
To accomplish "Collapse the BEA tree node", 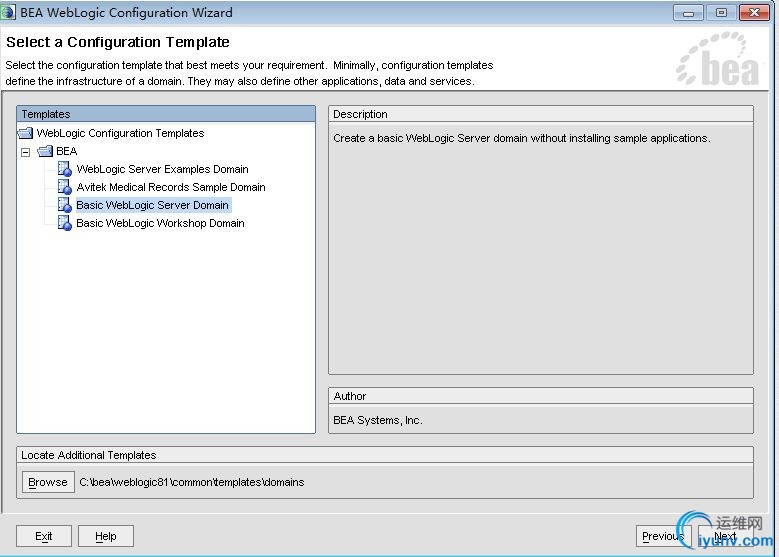I will [x=25, y=152].
